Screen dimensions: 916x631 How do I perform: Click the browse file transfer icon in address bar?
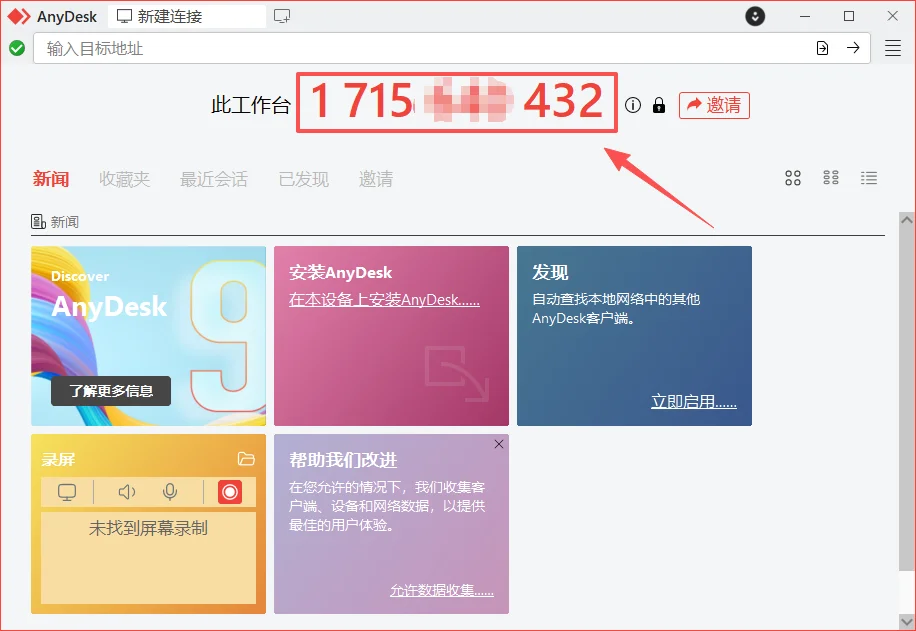pos(822,48)
